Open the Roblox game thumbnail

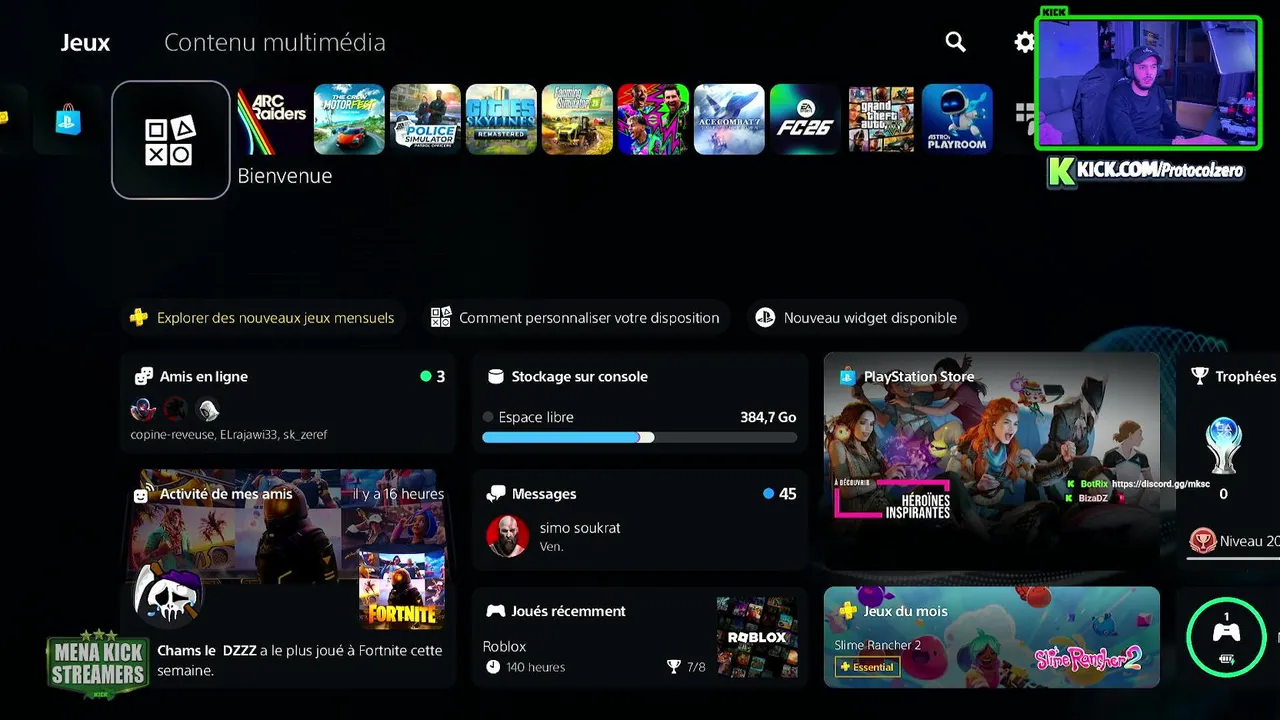(757, 637)
